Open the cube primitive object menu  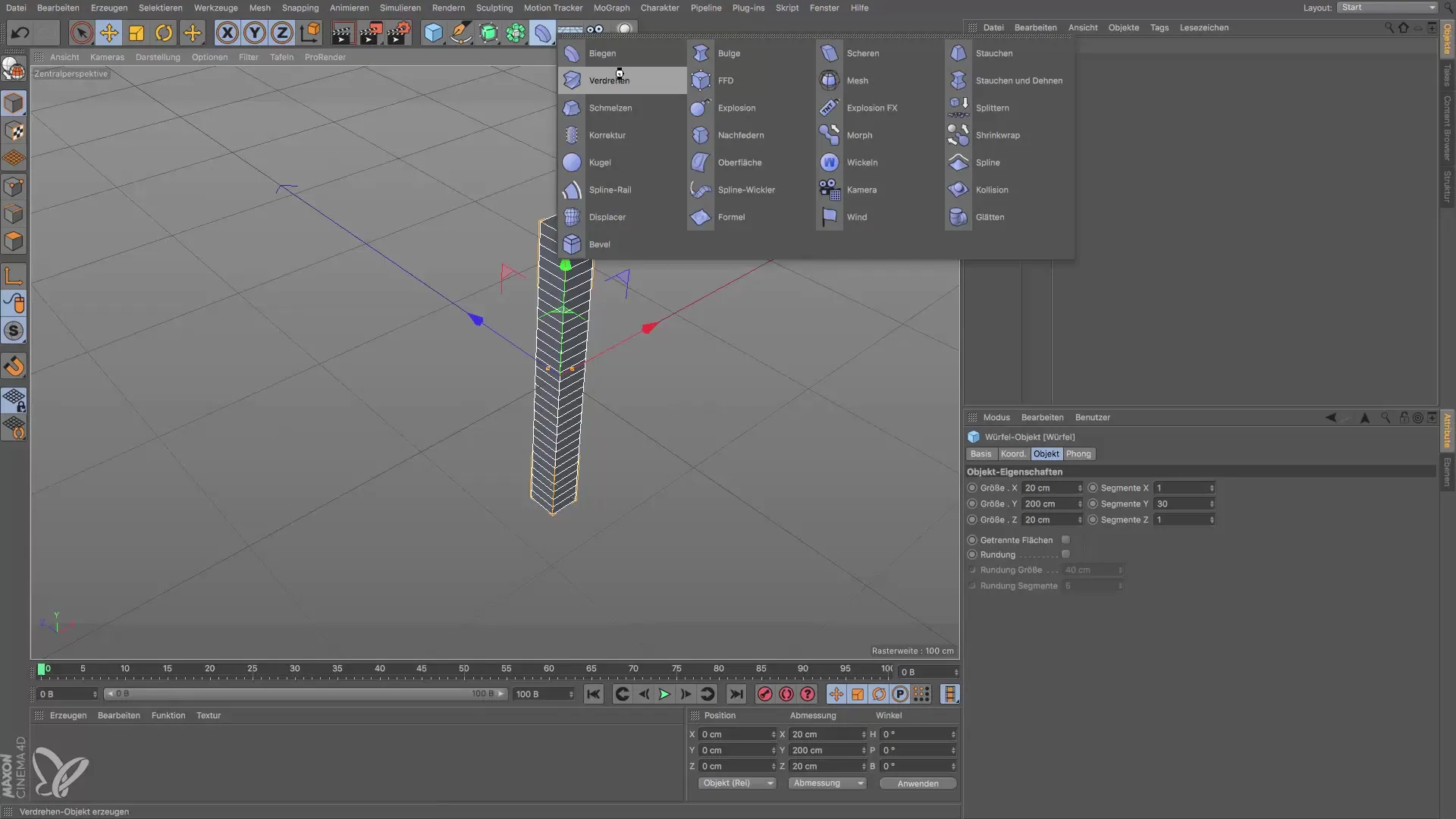[433, 33]
